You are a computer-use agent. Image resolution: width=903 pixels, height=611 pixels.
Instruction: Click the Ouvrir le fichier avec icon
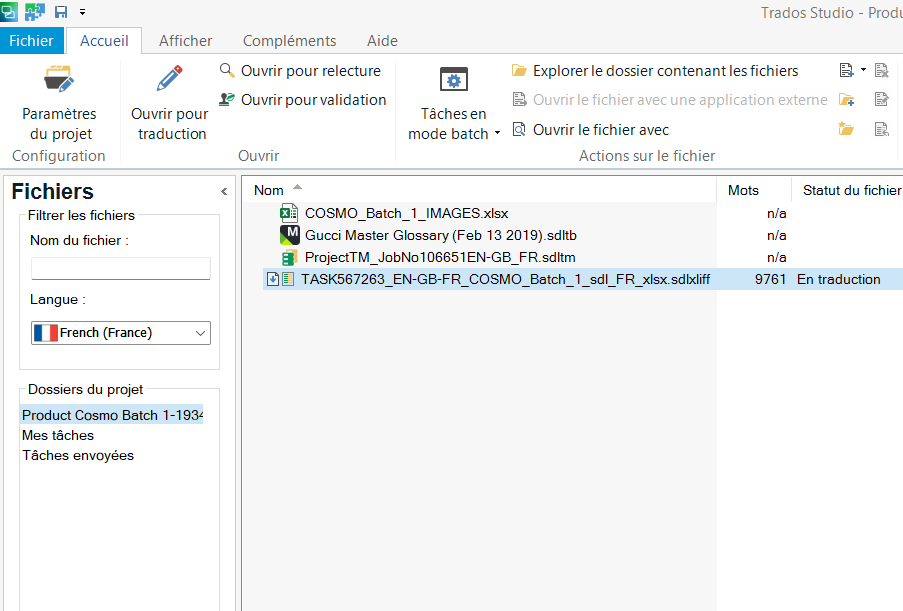[519, 129]
